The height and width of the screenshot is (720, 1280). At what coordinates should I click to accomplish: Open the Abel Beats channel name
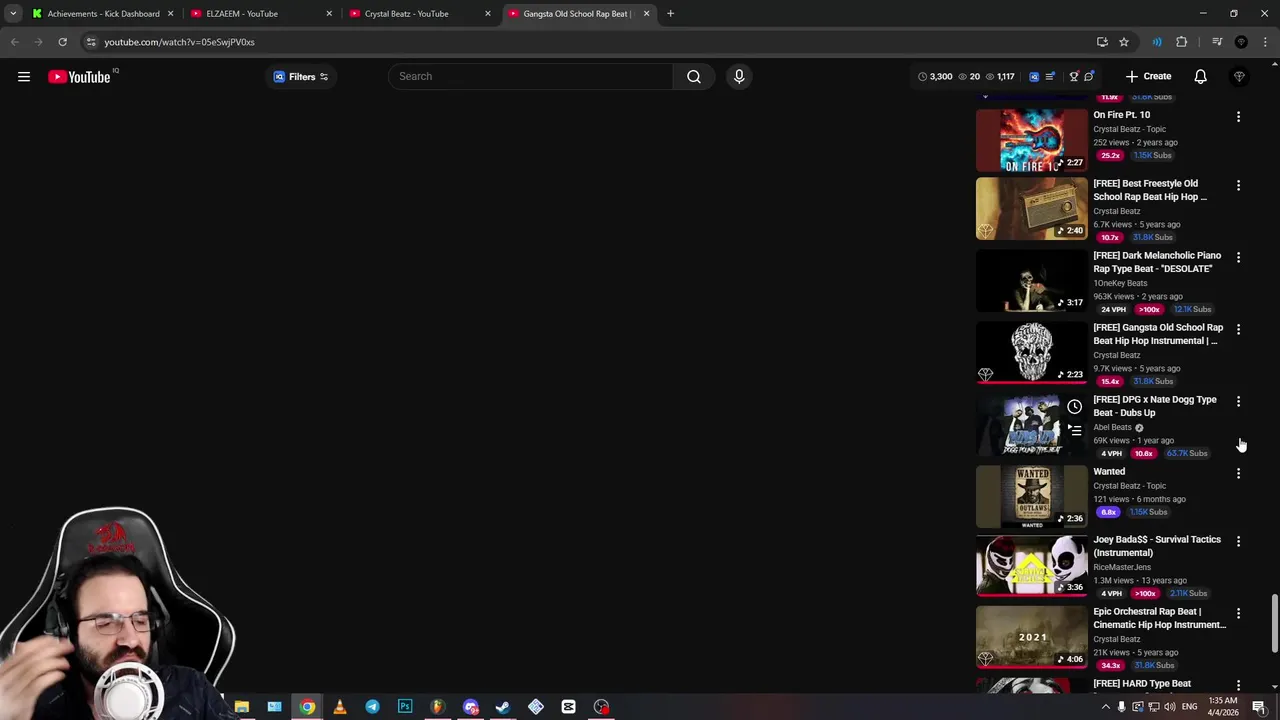click(1112, 427)
